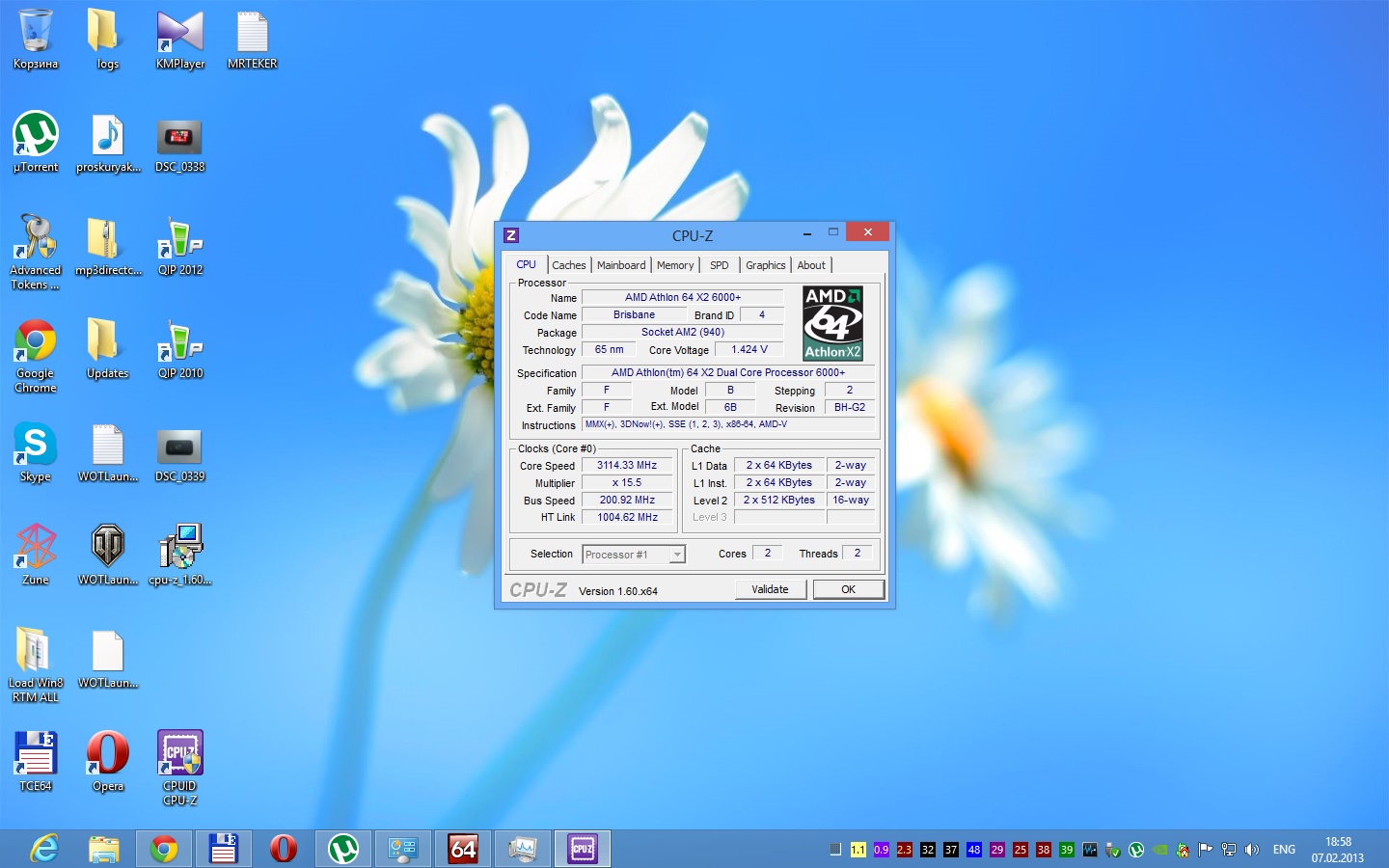
Task: Open the Graphics tab
Action: [x=765, y=265]
